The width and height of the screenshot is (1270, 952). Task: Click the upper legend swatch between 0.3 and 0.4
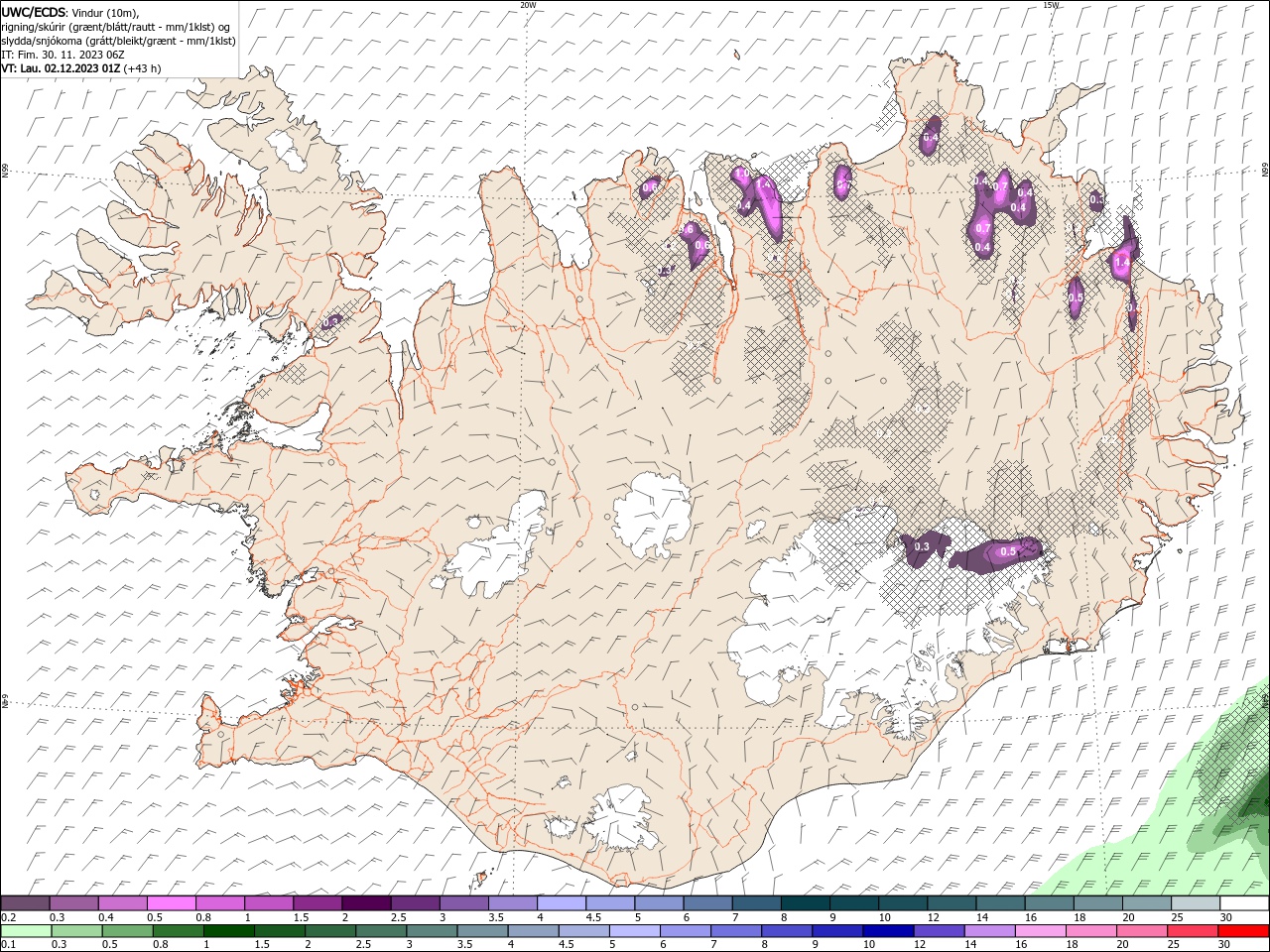tap(73, 903)
